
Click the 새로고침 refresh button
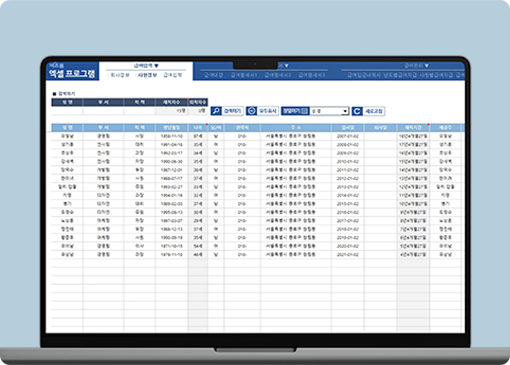tap(368, 111)
